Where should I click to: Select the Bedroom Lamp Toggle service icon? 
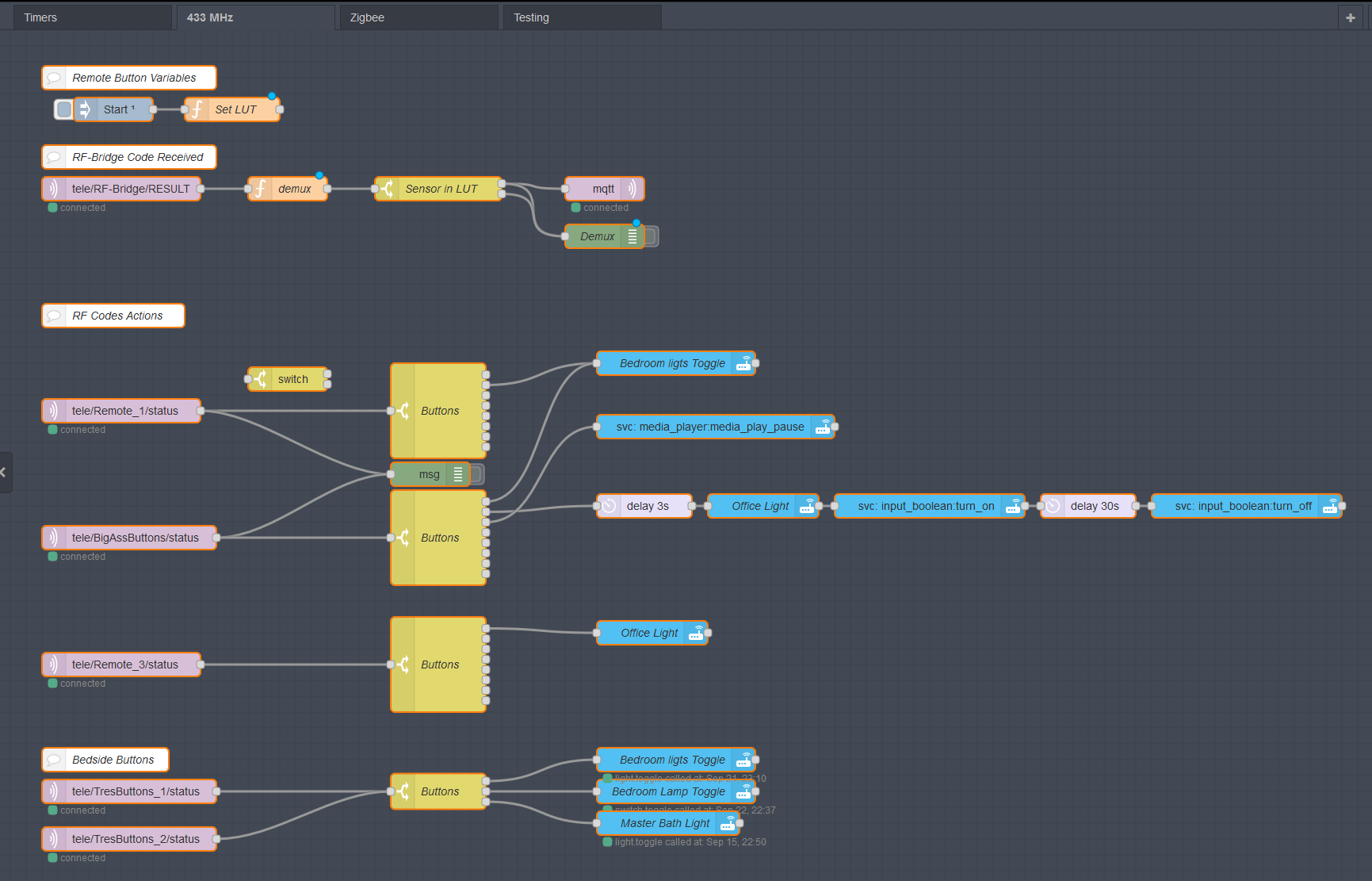click(x=743, y=791)
